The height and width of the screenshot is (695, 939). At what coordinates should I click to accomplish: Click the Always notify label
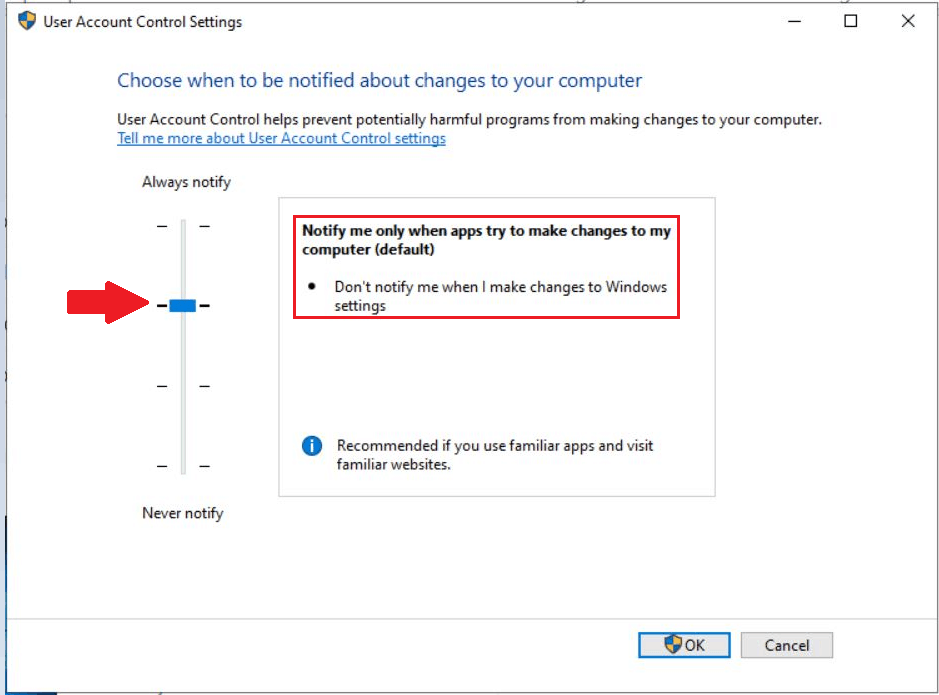(186, 182)
